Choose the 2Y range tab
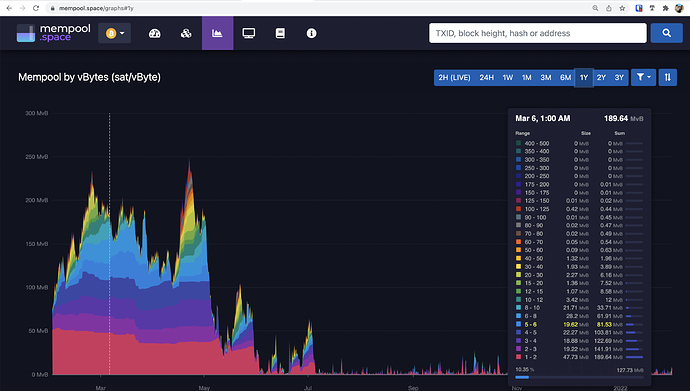Screen dimensions: 690x391 [601, 77]
